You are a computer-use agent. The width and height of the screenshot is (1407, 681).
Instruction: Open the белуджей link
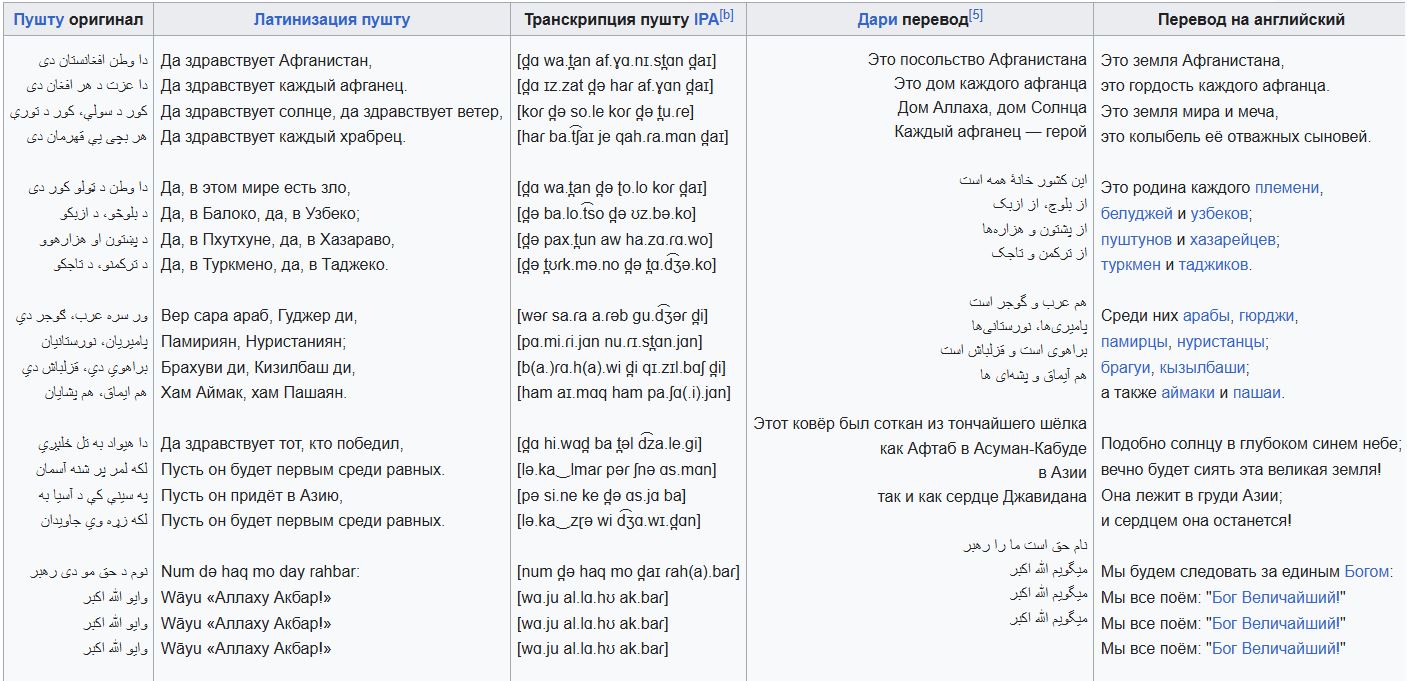(x=1137, y=213)
